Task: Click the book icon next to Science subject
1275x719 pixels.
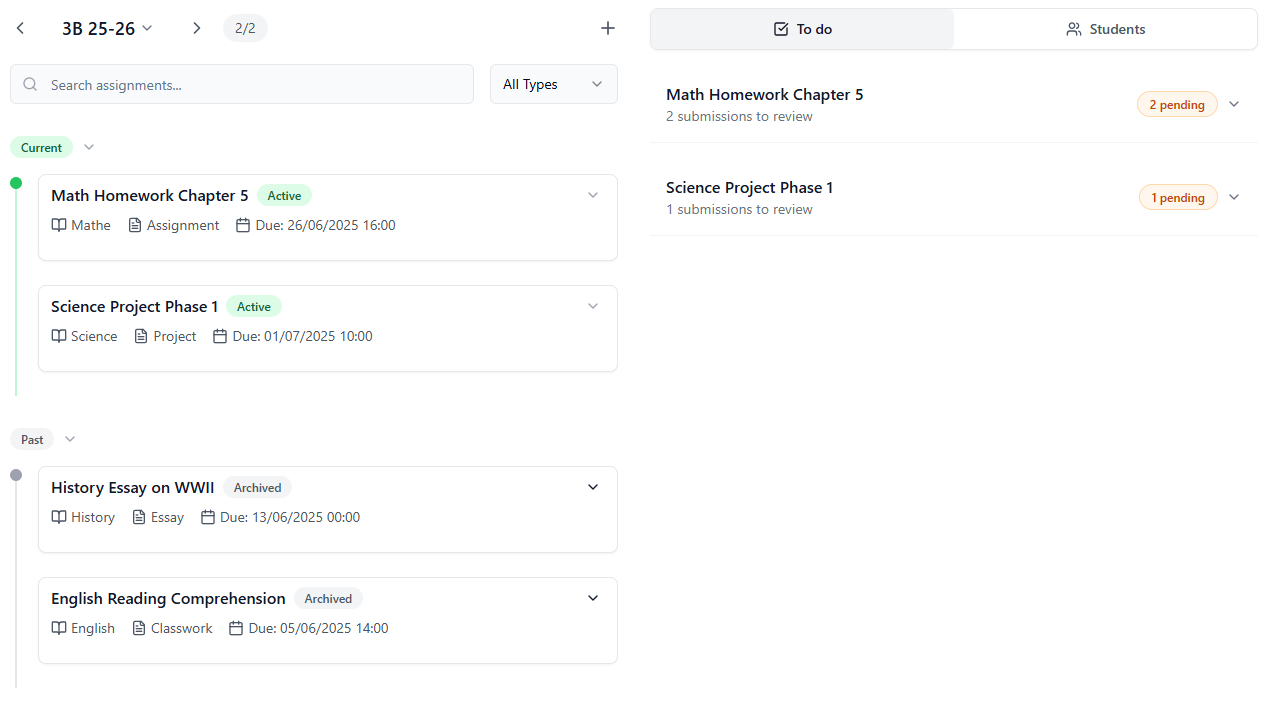Action: [58, 336]
